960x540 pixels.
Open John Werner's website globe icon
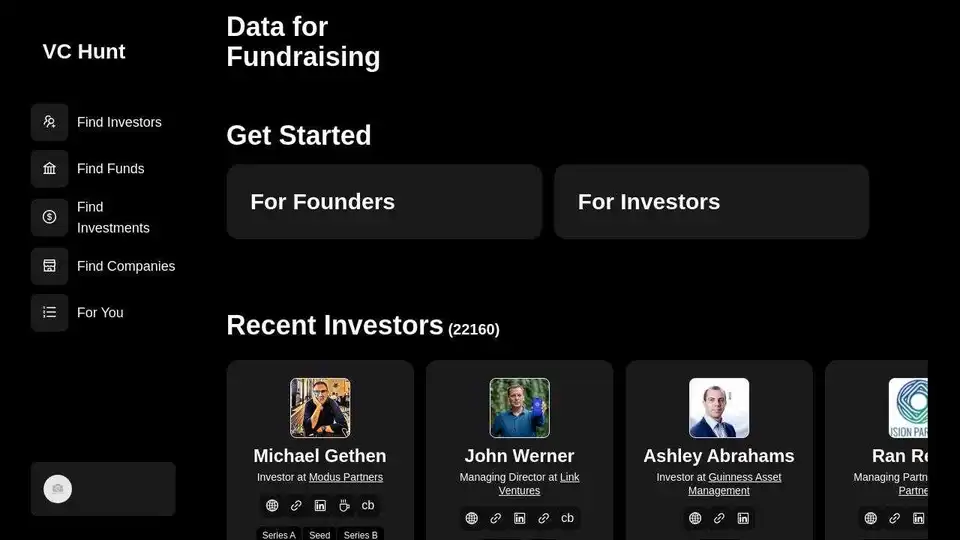pyautogui.click(x=471, y=518)
